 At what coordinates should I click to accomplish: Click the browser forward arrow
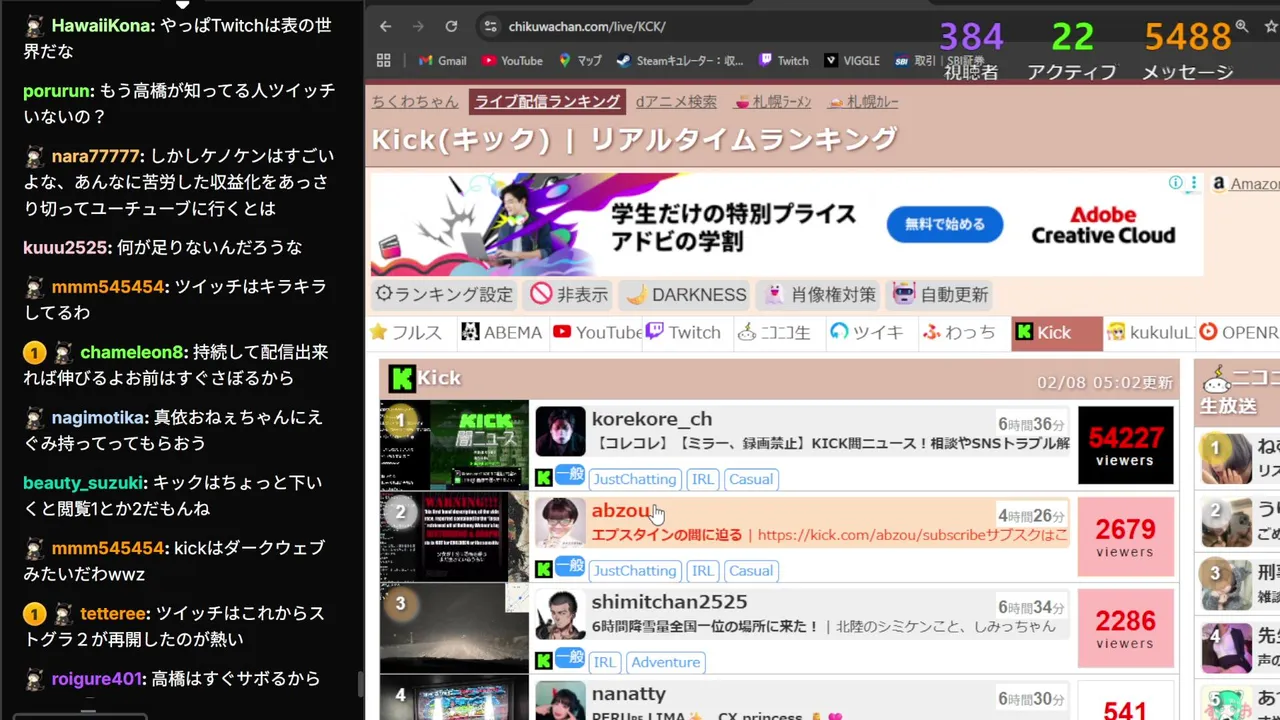point(418,27)
